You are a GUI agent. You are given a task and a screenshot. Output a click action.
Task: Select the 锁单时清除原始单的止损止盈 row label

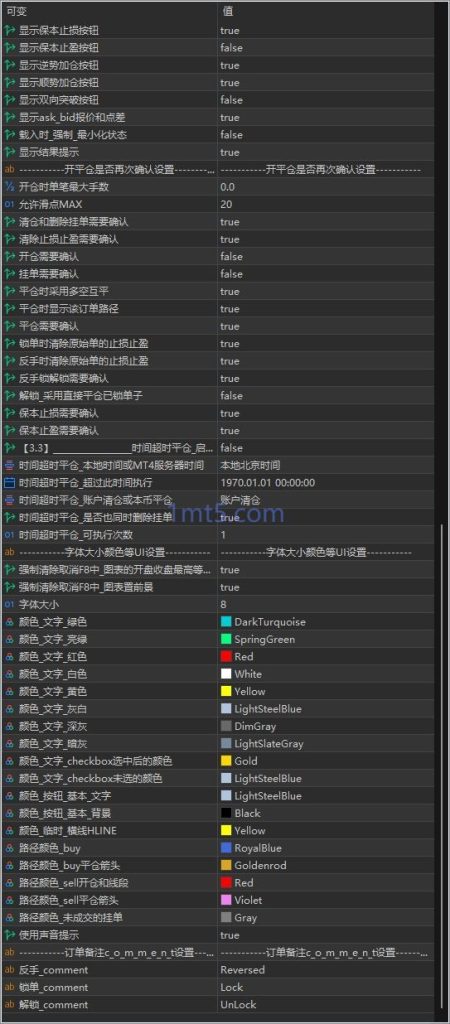[84, 344]
